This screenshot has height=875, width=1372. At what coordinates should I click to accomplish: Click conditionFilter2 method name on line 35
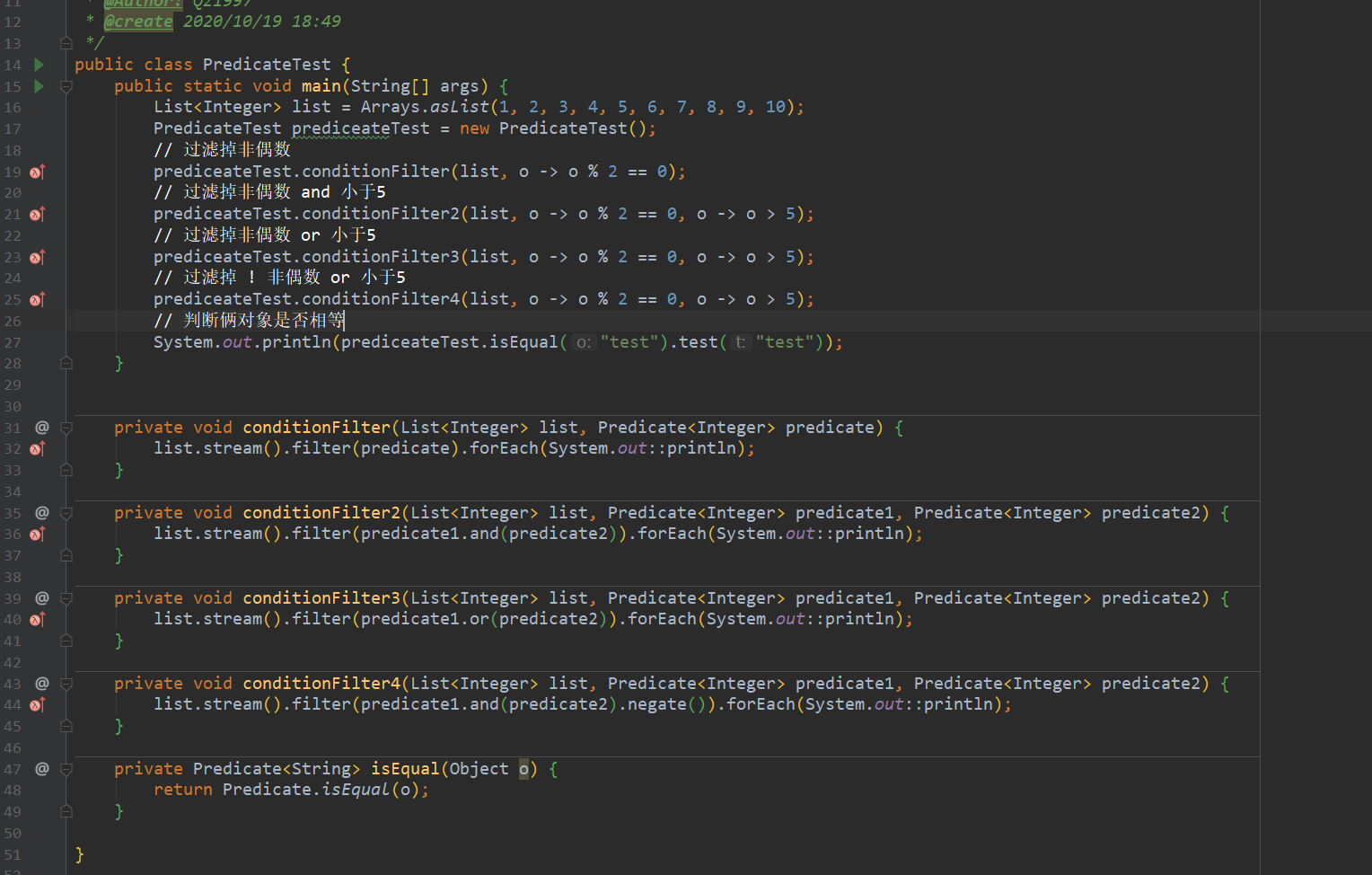point(321,513)
